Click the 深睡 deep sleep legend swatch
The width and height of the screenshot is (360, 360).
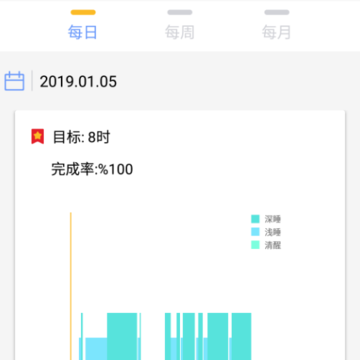[x=255, y=219]
